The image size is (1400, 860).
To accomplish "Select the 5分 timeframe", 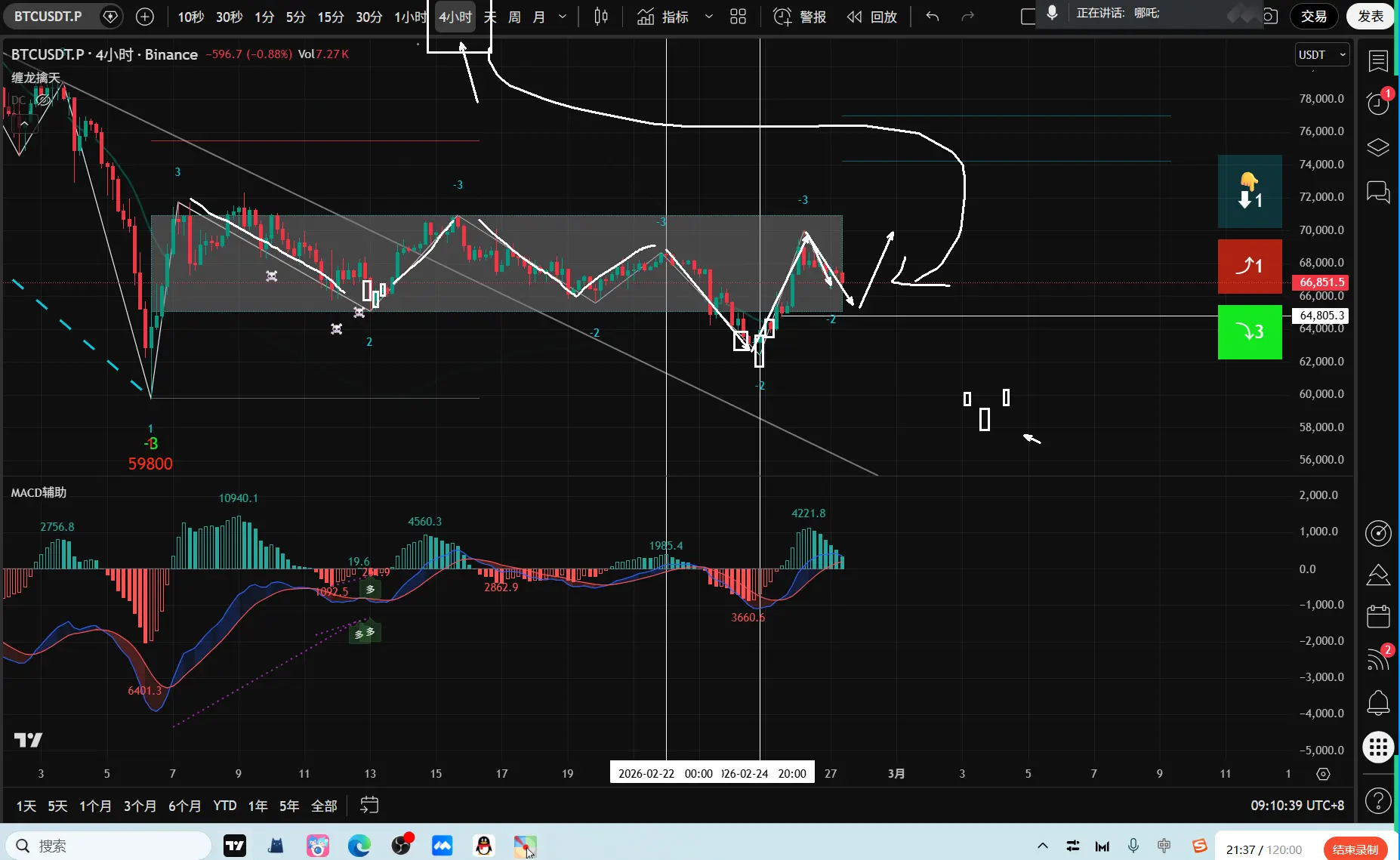I will pos(296,17).
